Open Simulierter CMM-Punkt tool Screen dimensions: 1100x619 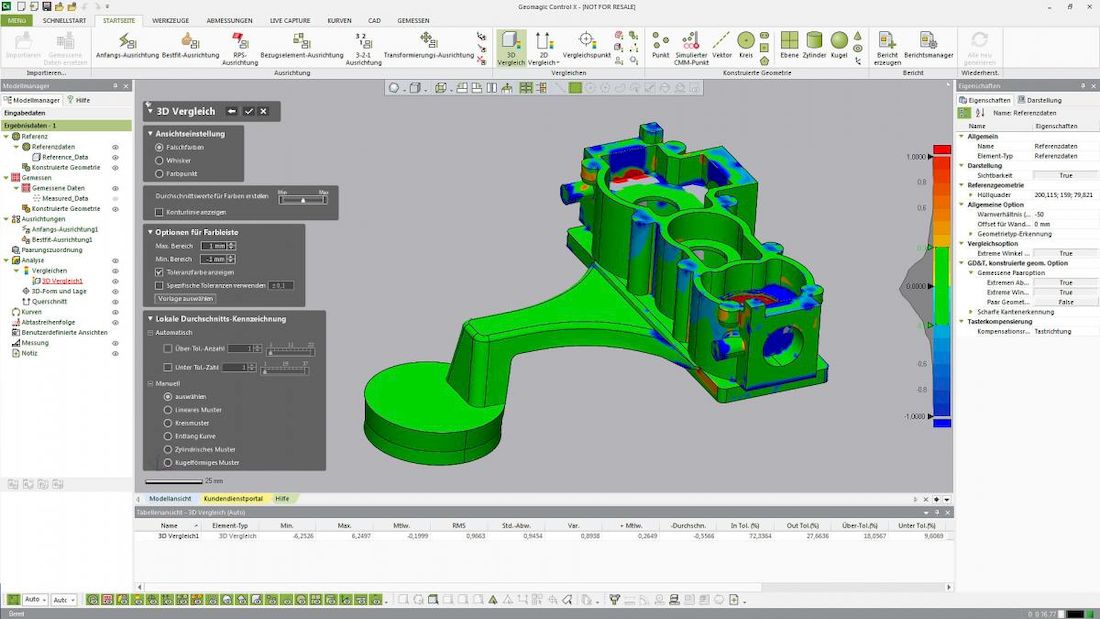(x=691, y=48)
